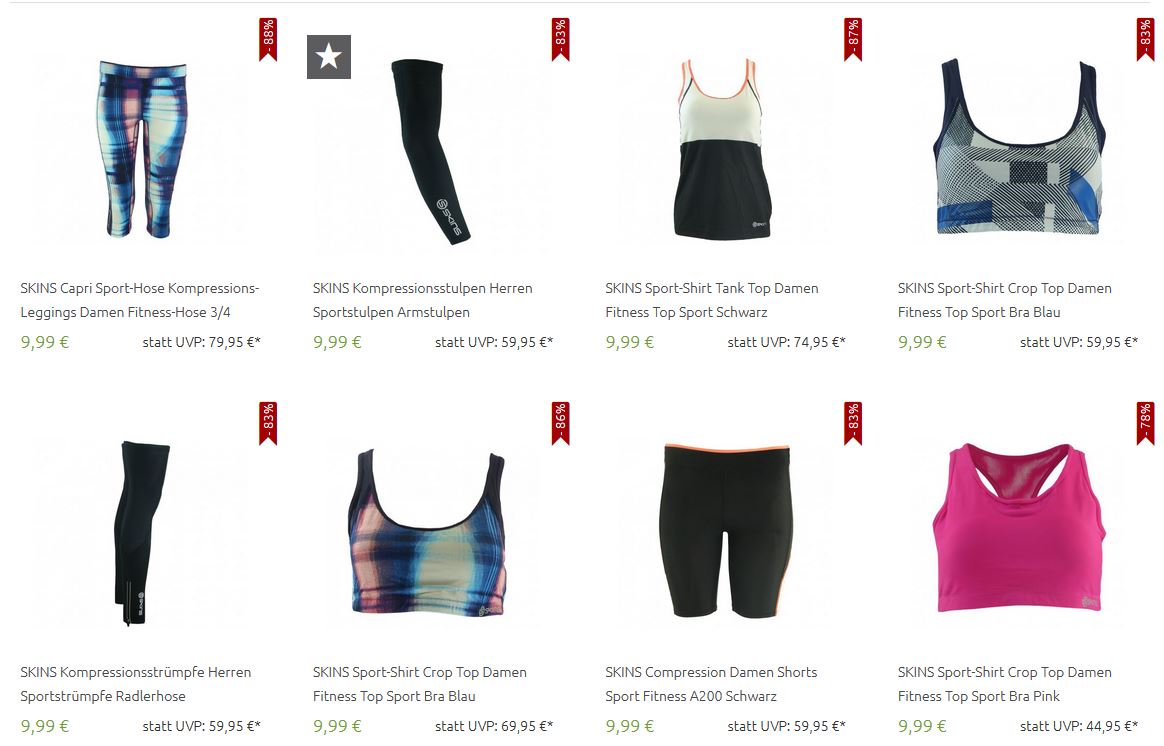Click the -78% ribbon on the pink sports bra
1164x746 pixels.
coord(1145,424)
